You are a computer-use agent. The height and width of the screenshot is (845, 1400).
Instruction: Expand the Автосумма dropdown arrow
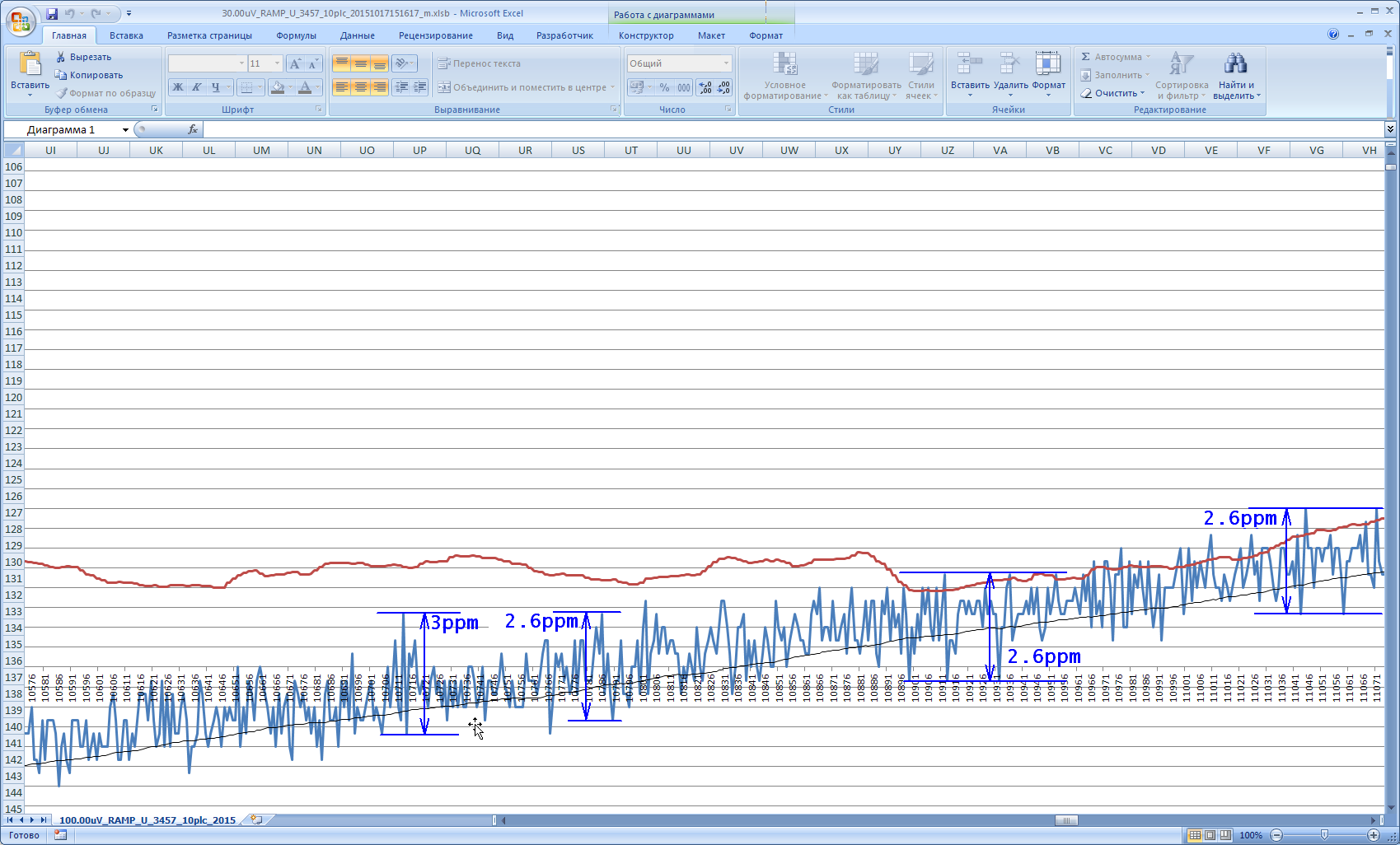[1148, 57]
